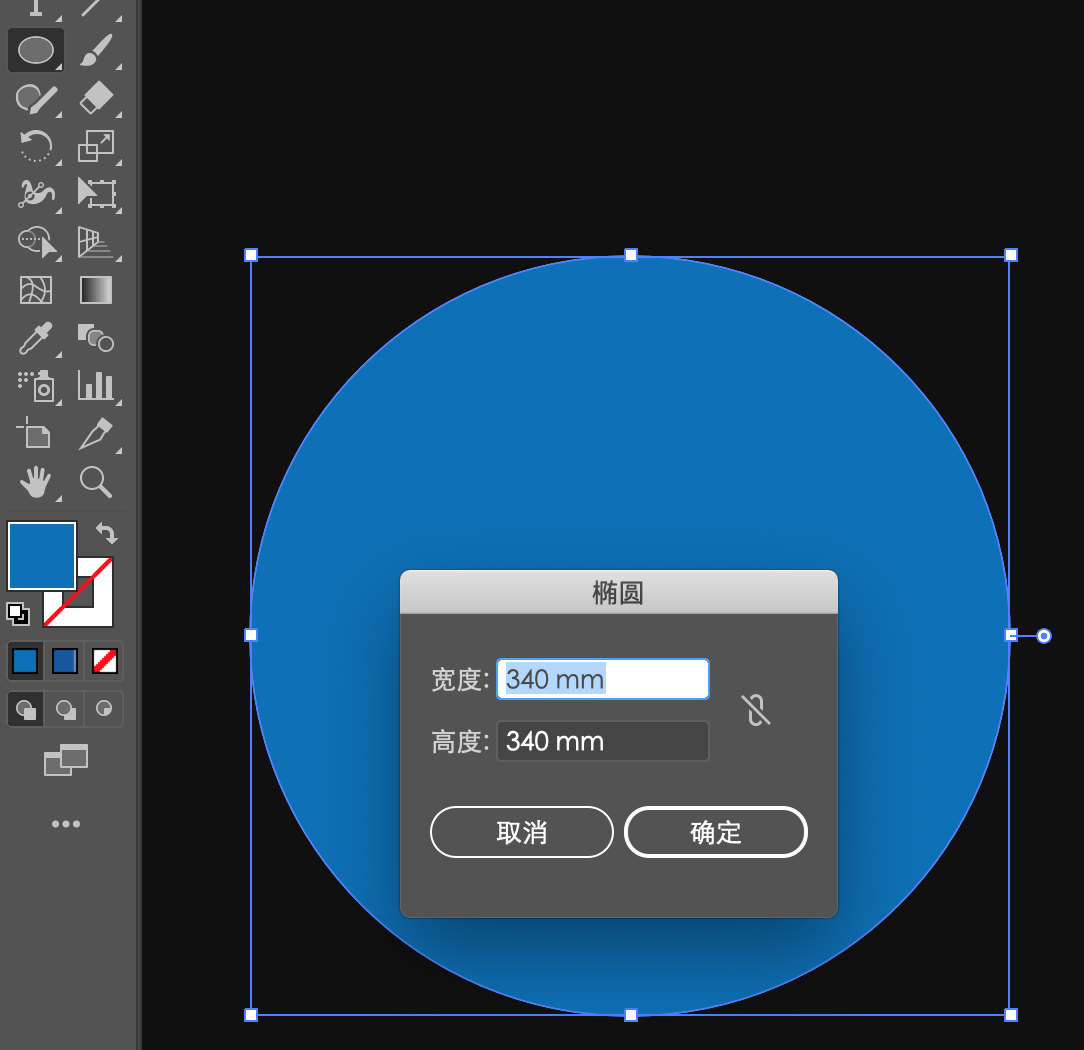The image size is (1084, 1050).
Task: Choose Draw Normal mode
Action: coord(26,709)
